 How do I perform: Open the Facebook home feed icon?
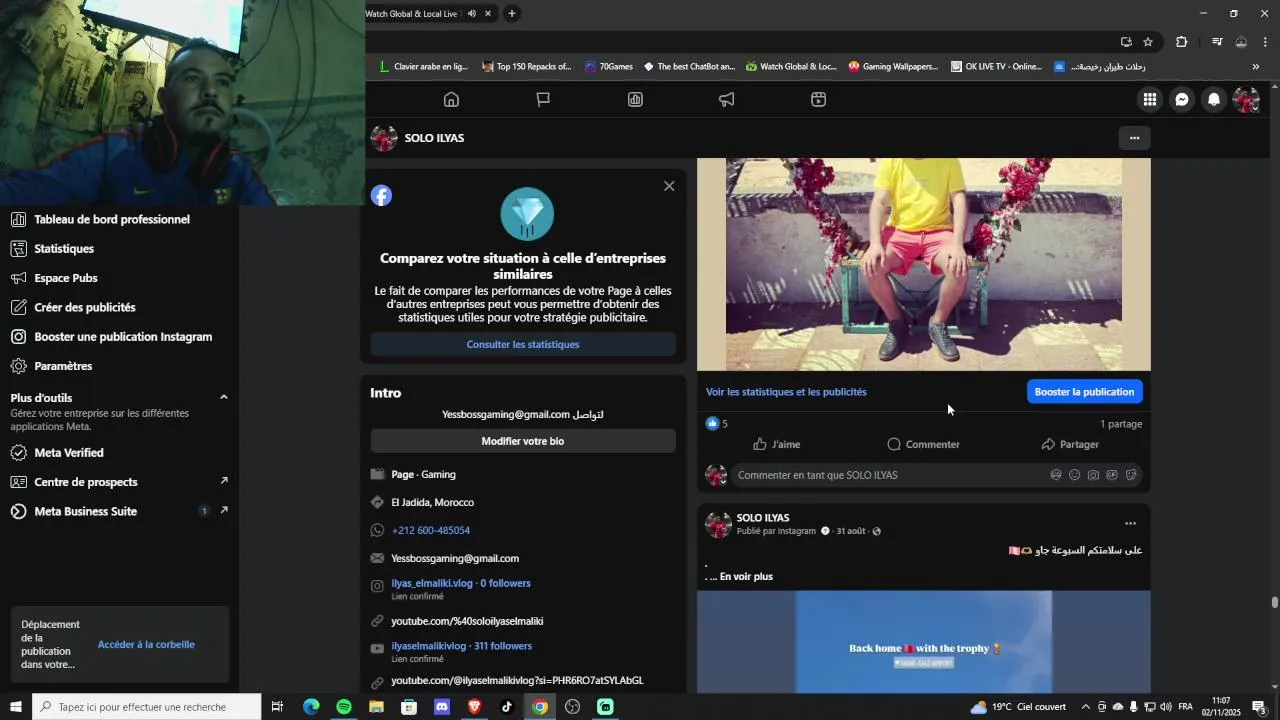point(451,100)
